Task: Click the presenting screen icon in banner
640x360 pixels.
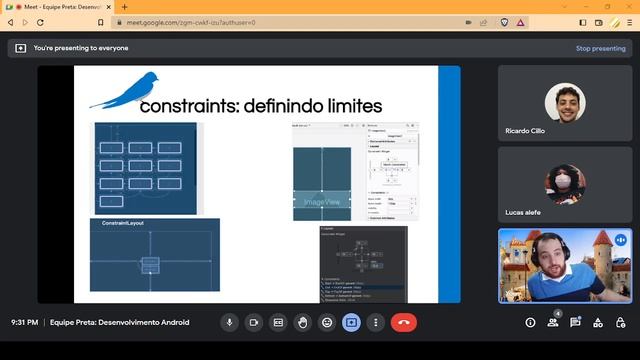Action: click(20, 48)
